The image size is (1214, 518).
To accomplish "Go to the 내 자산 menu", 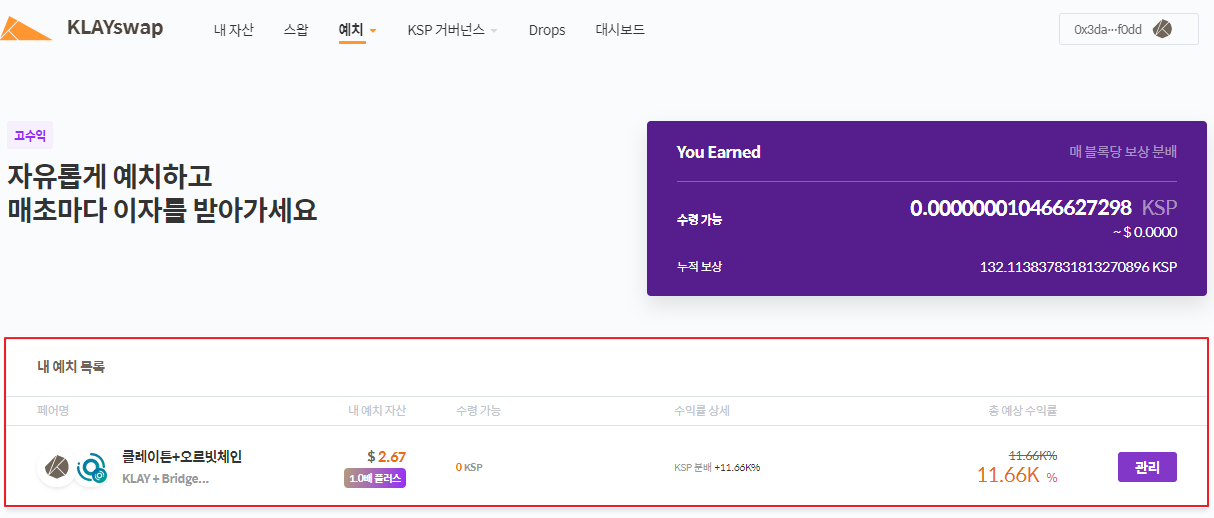I will pyautogui.click(x=233, y=30).
